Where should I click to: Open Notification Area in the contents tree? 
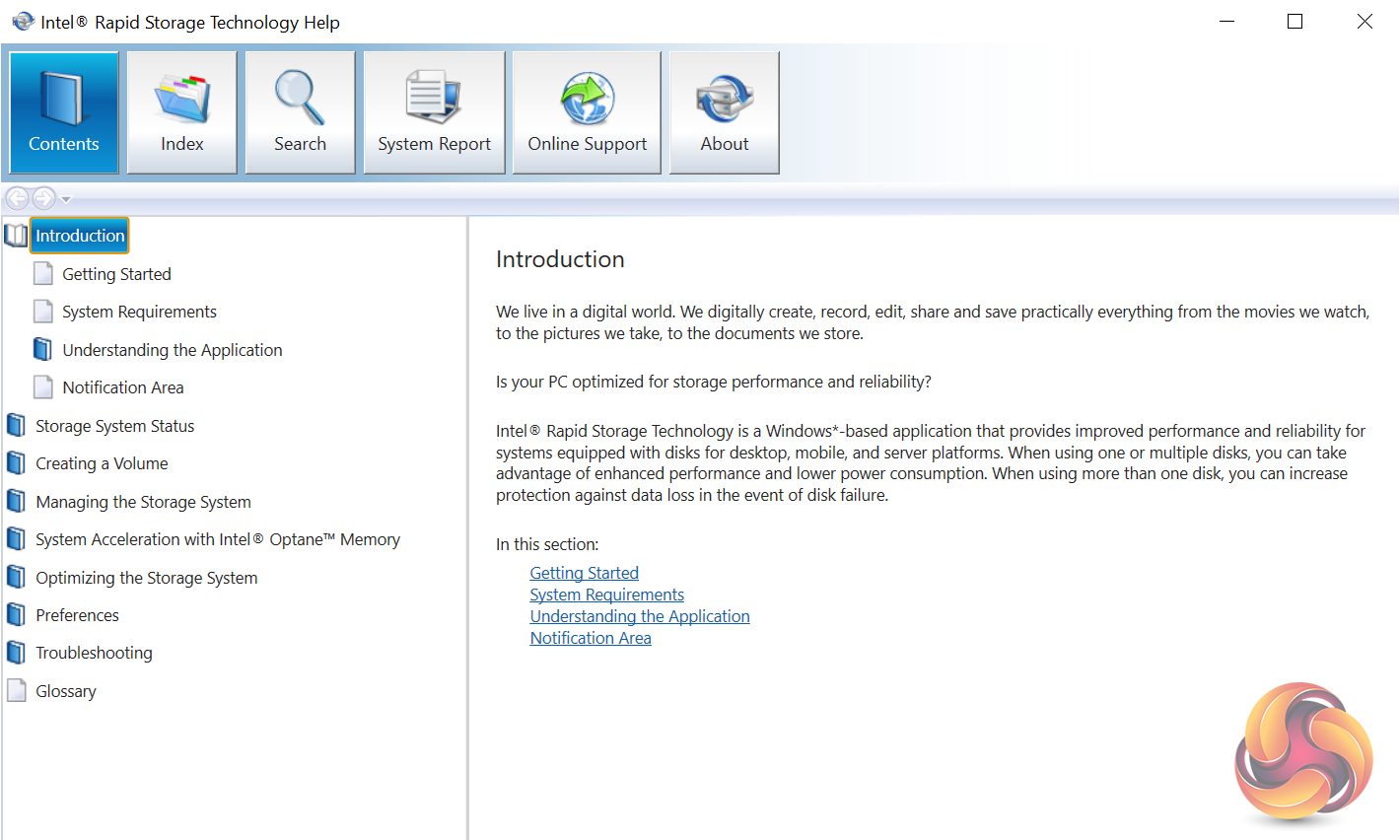pos(123,387)
